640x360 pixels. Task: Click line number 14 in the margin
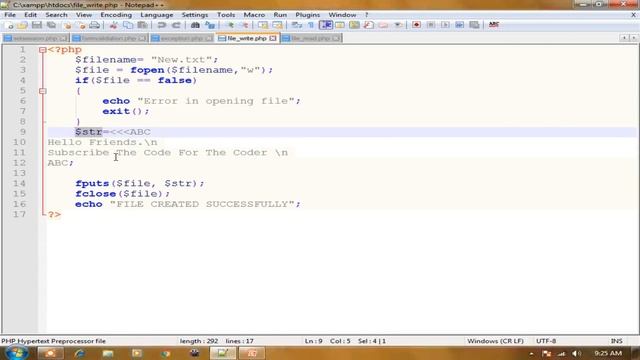(x=19, y=184)
